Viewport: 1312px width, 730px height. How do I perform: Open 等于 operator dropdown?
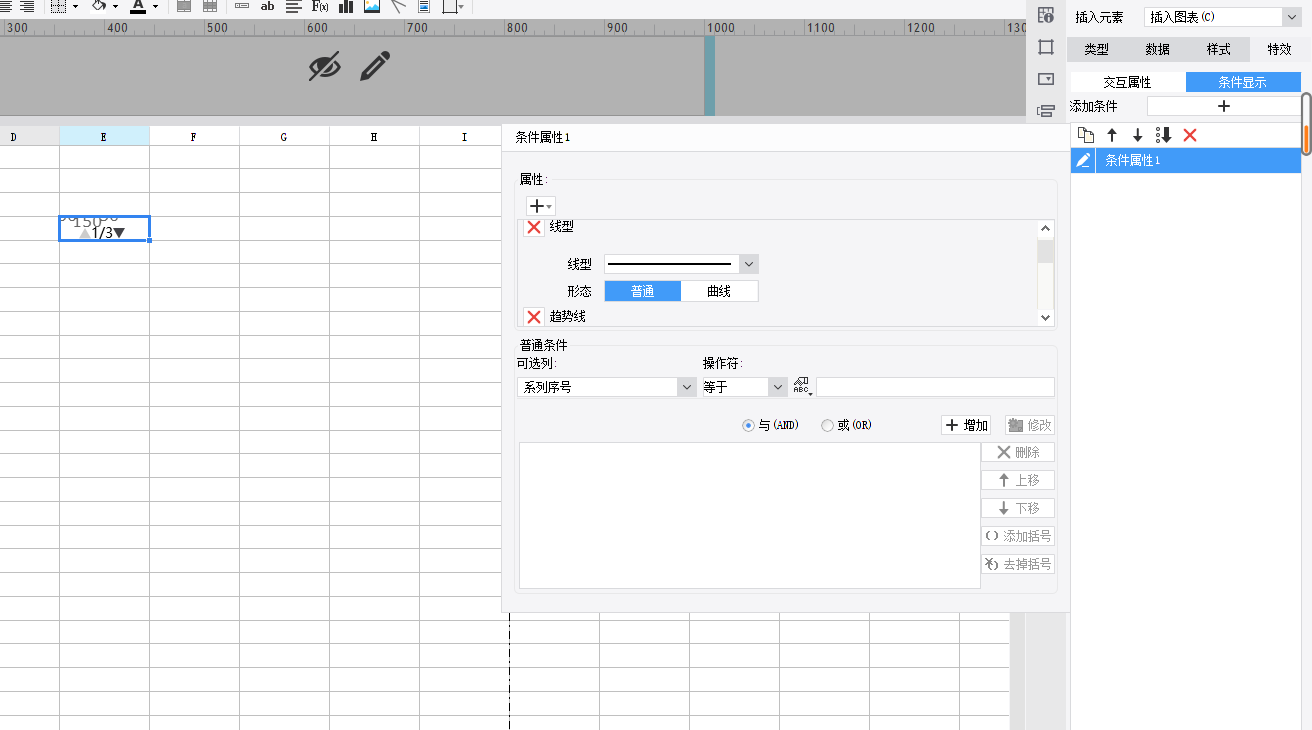(744, 387)
